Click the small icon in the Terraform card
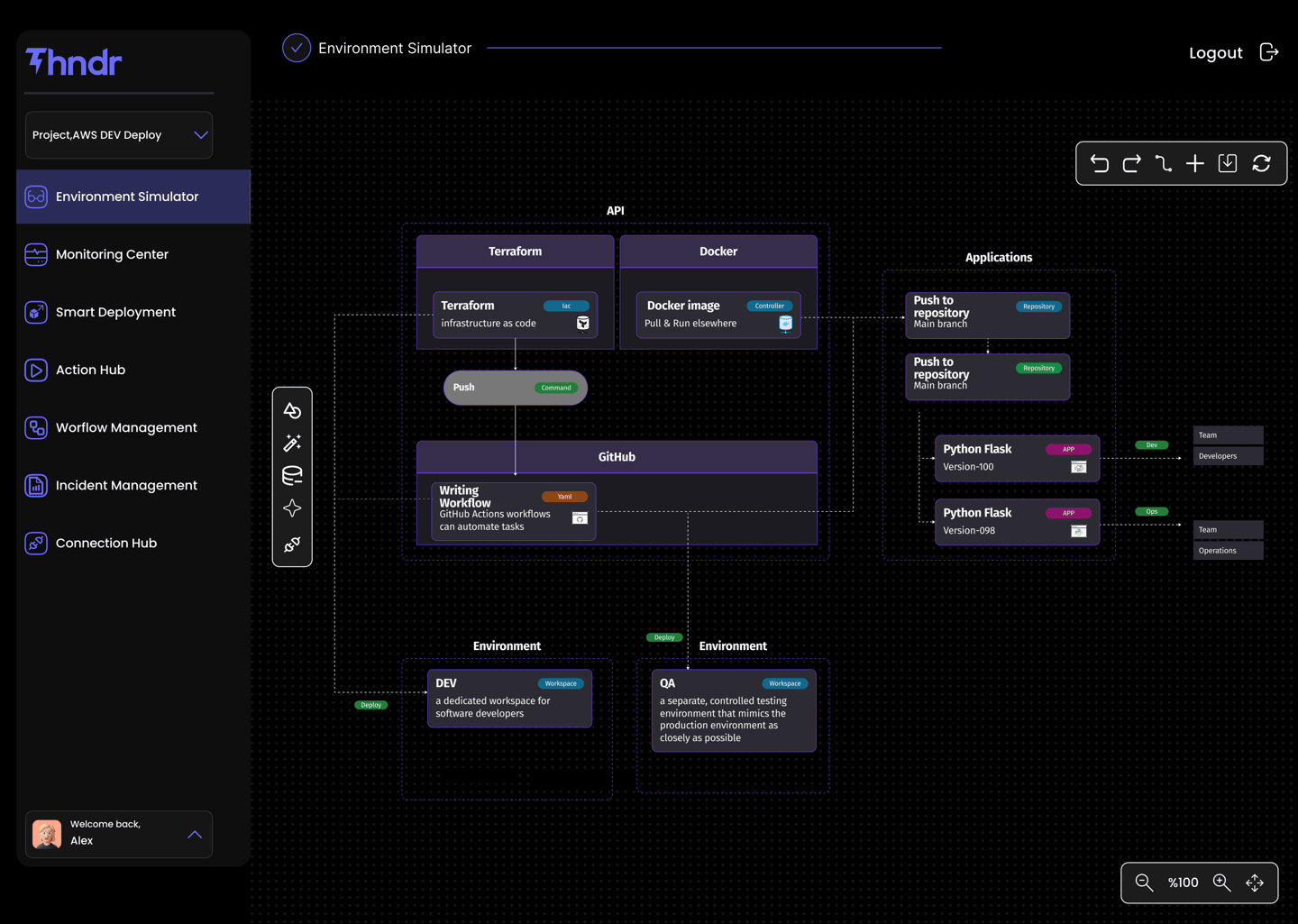 (583, 323)
